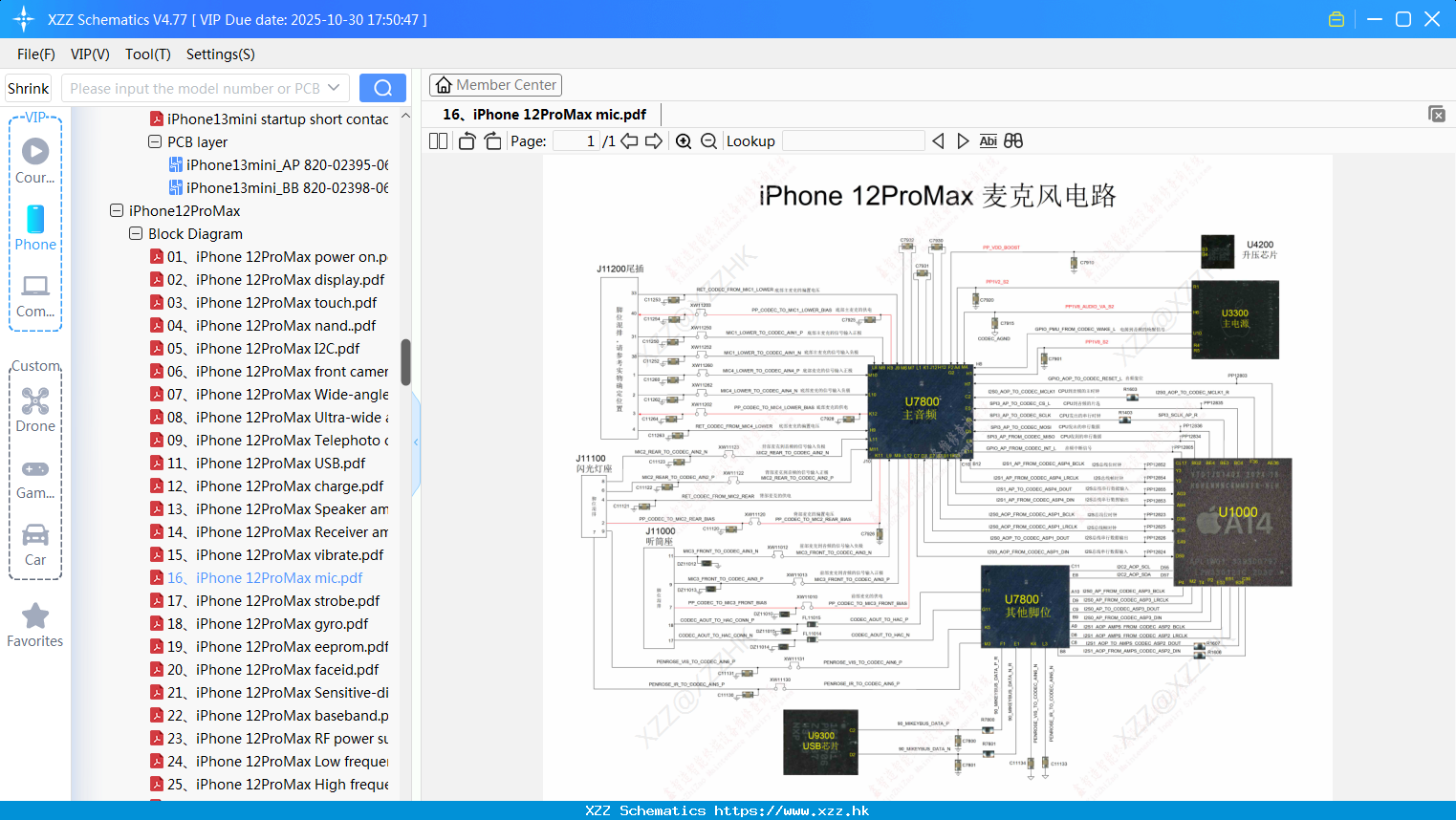The width and height of the screenshot is (1456, 820).
Task: Click the Shrink button
Action: click(29, 88)
